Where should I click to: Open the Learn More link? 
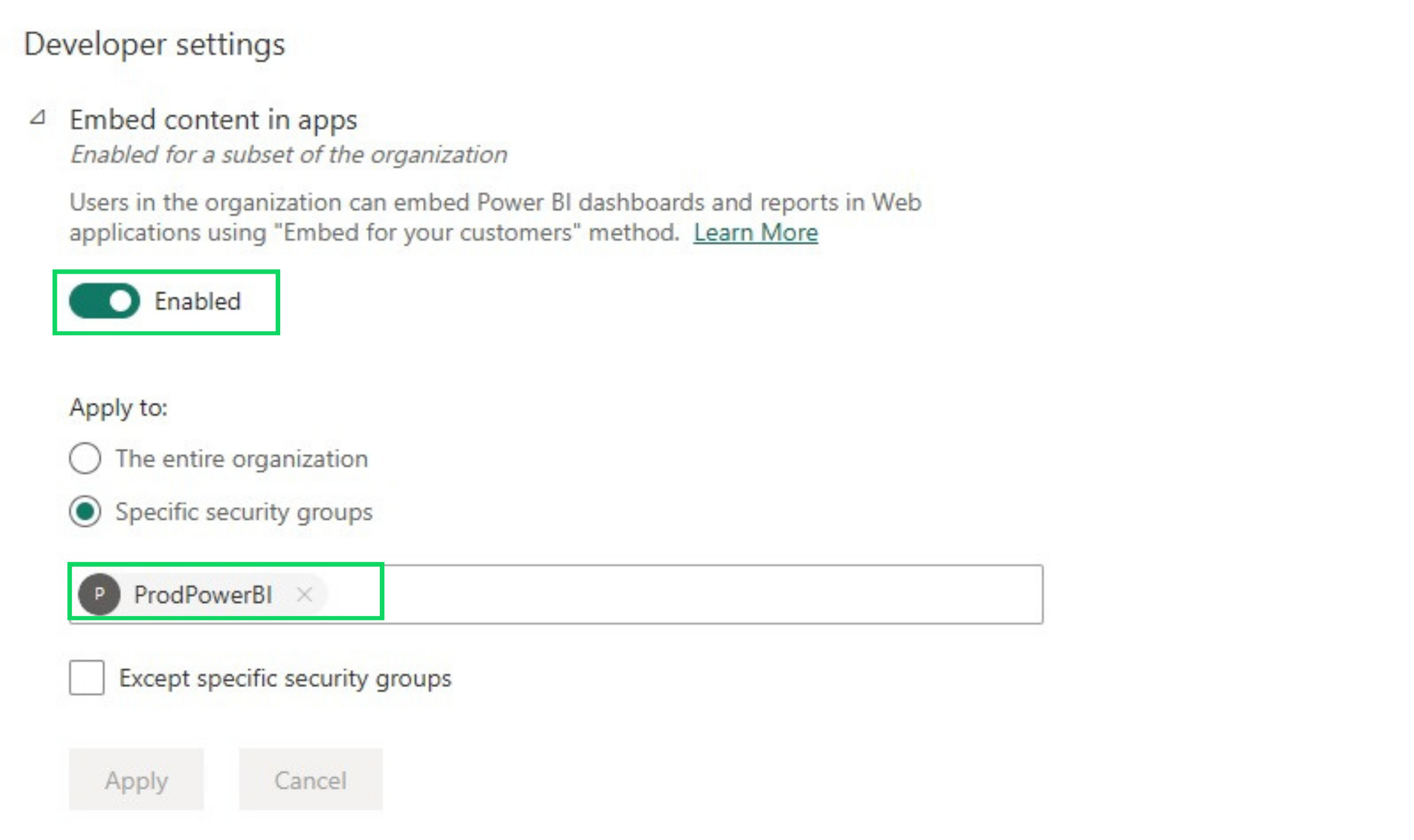(x=755, y=233)
